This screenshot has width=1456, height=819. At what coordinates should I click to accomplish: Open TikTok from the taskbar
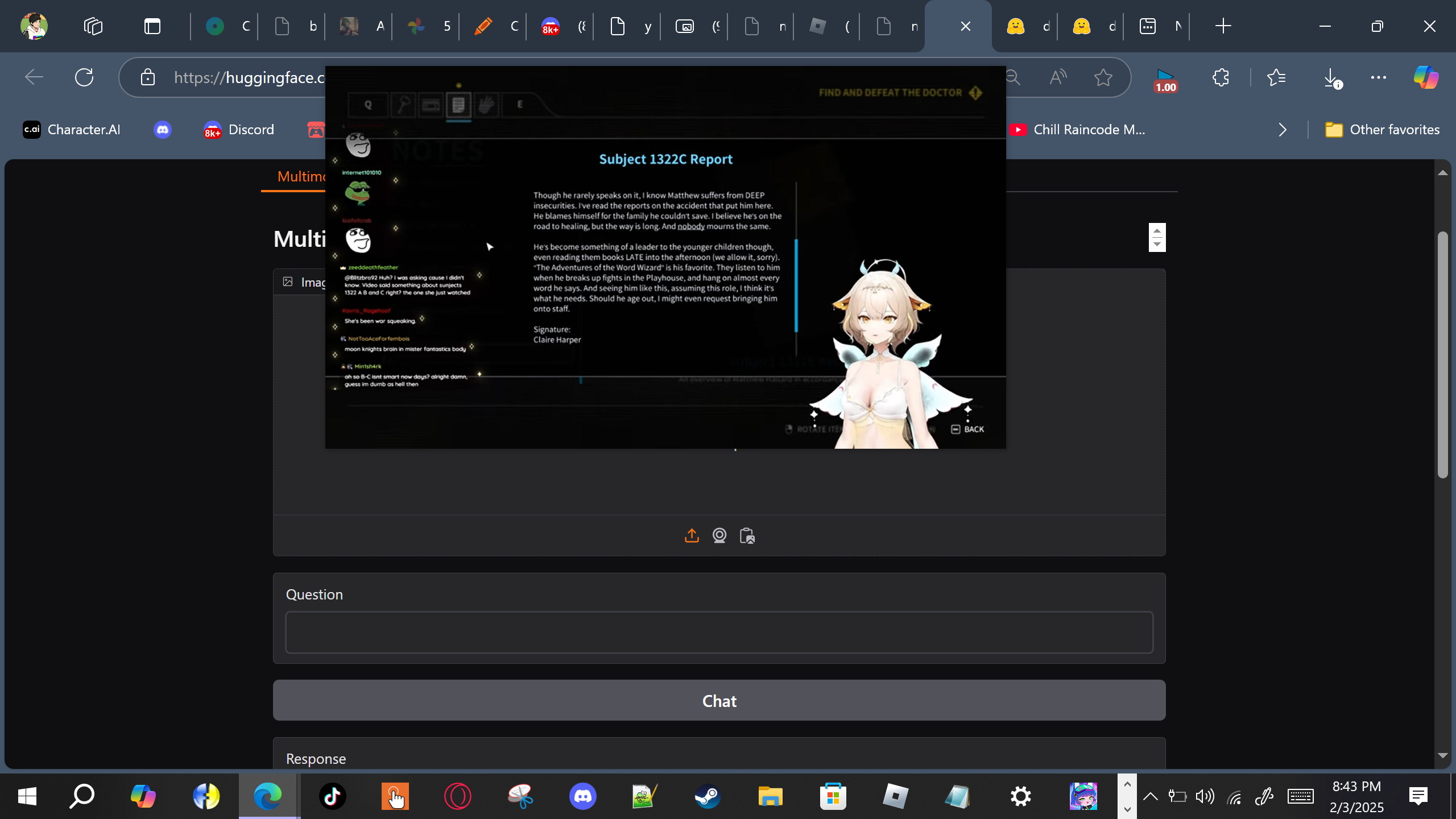click(333, 796)
